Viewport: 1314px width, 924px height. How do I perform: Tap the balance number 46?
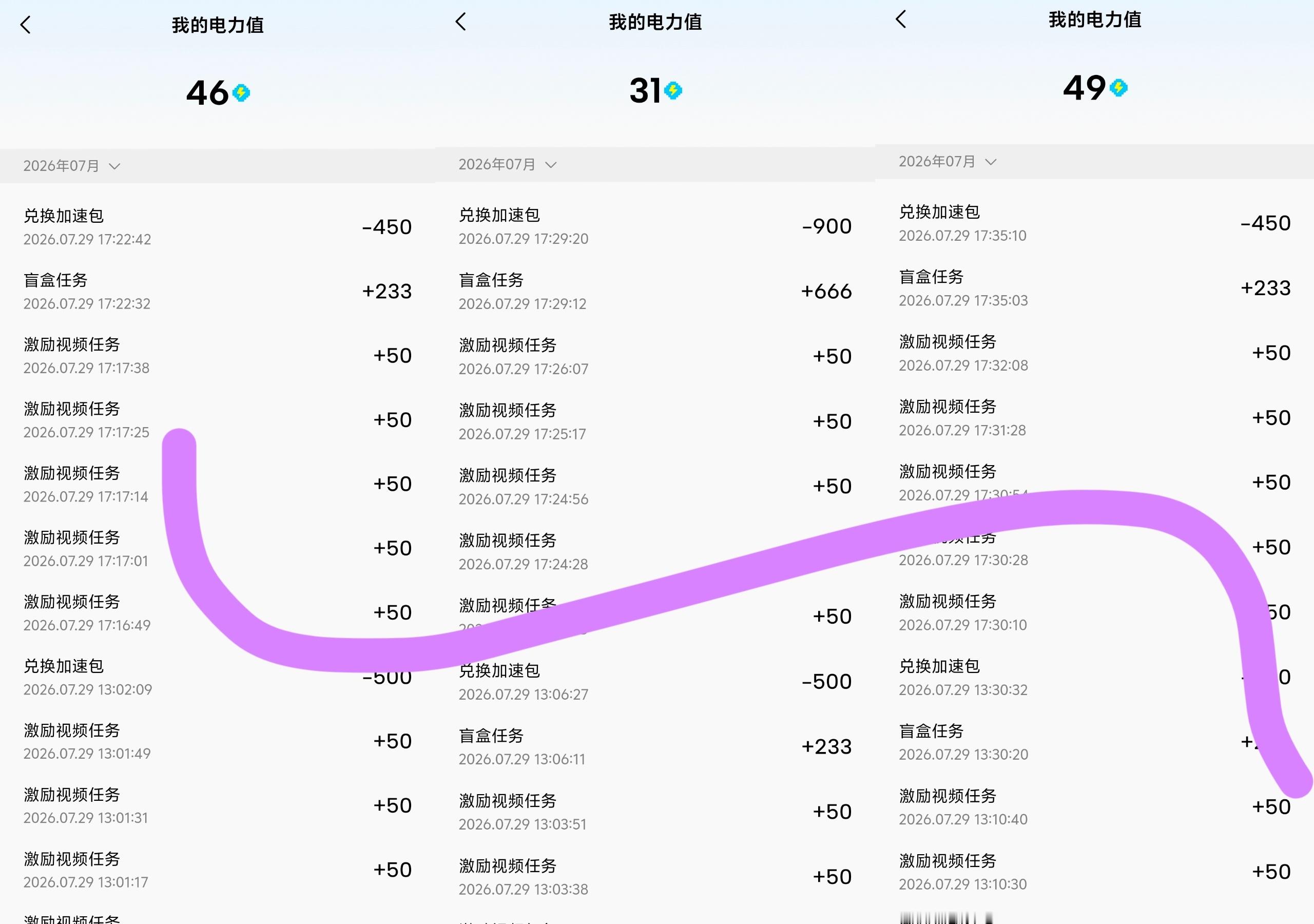coord(207,93)
